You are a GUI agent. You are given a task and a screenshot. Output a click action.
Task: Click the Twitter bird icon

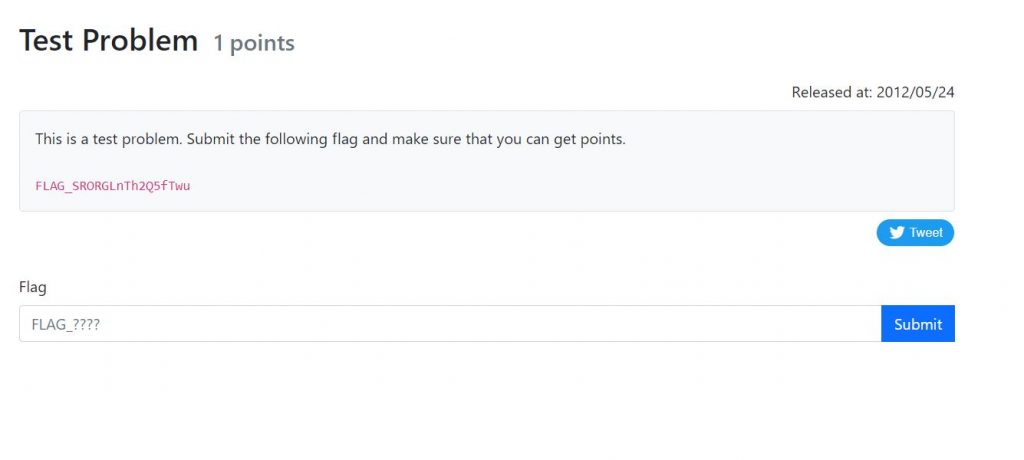[897, 233]
